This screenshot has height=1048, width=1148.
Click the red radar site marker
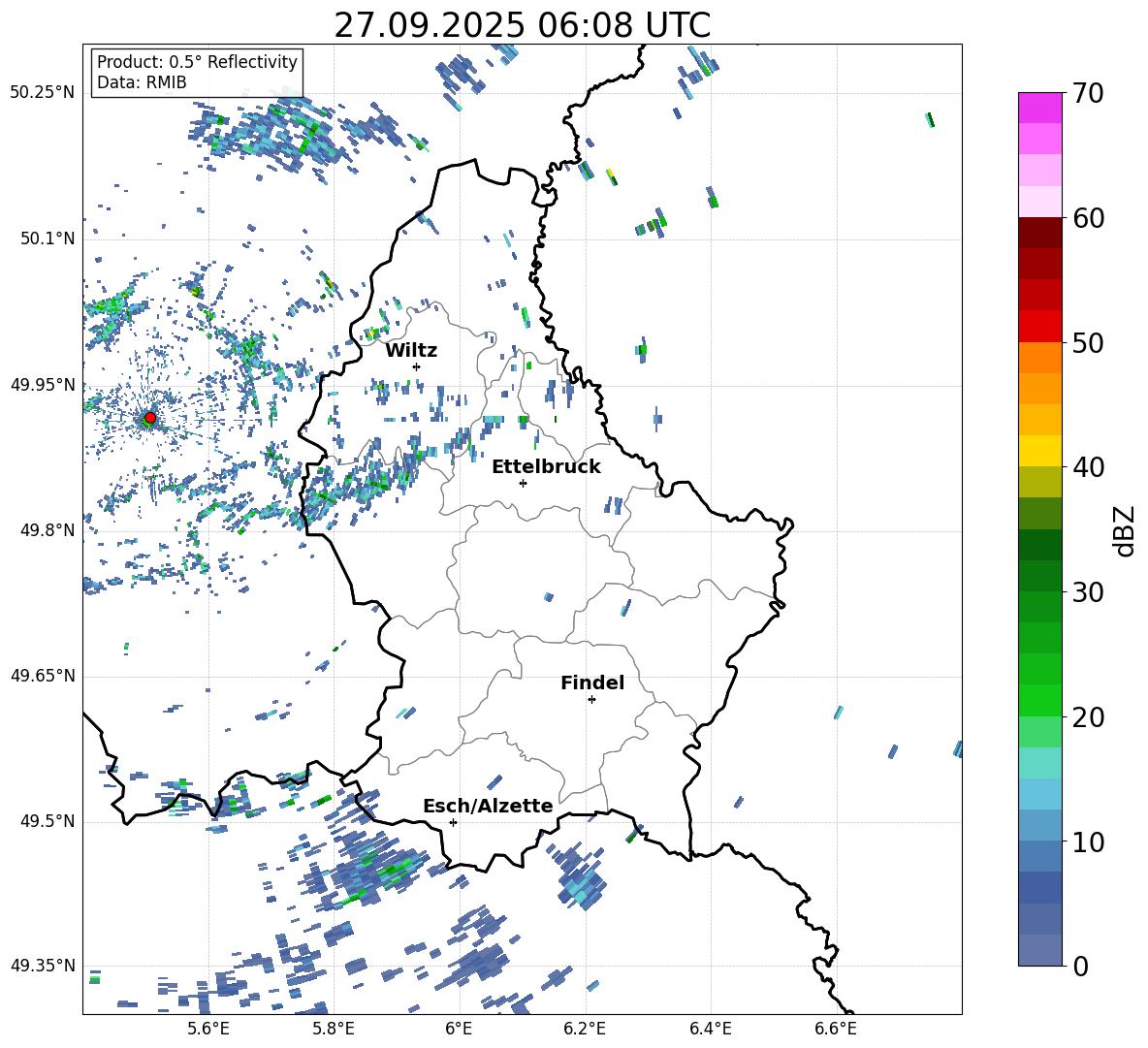click(150, 418)
